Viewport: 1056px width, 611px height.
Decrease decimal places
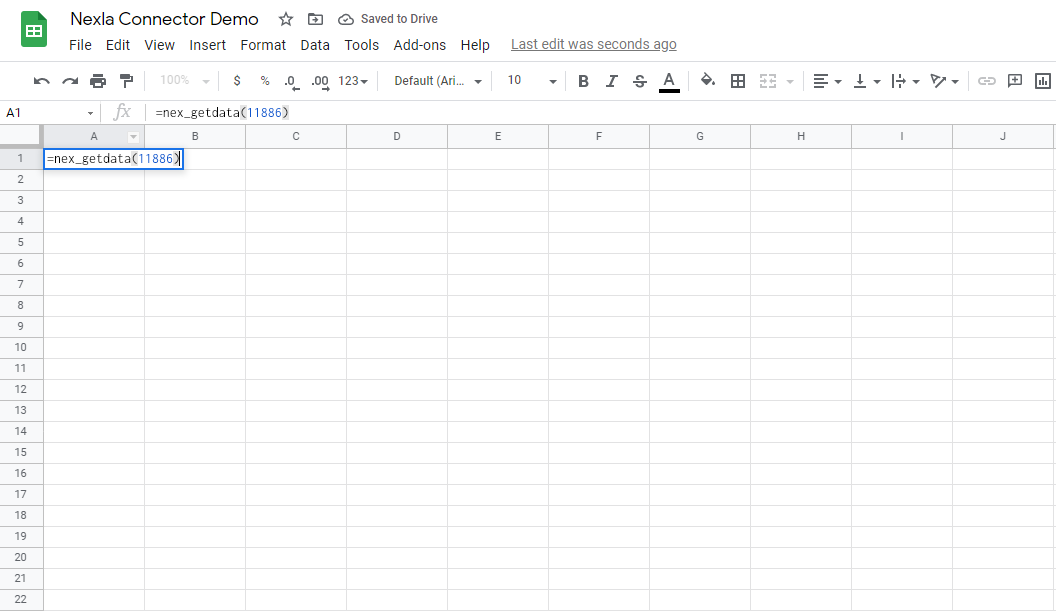[291, 82]
